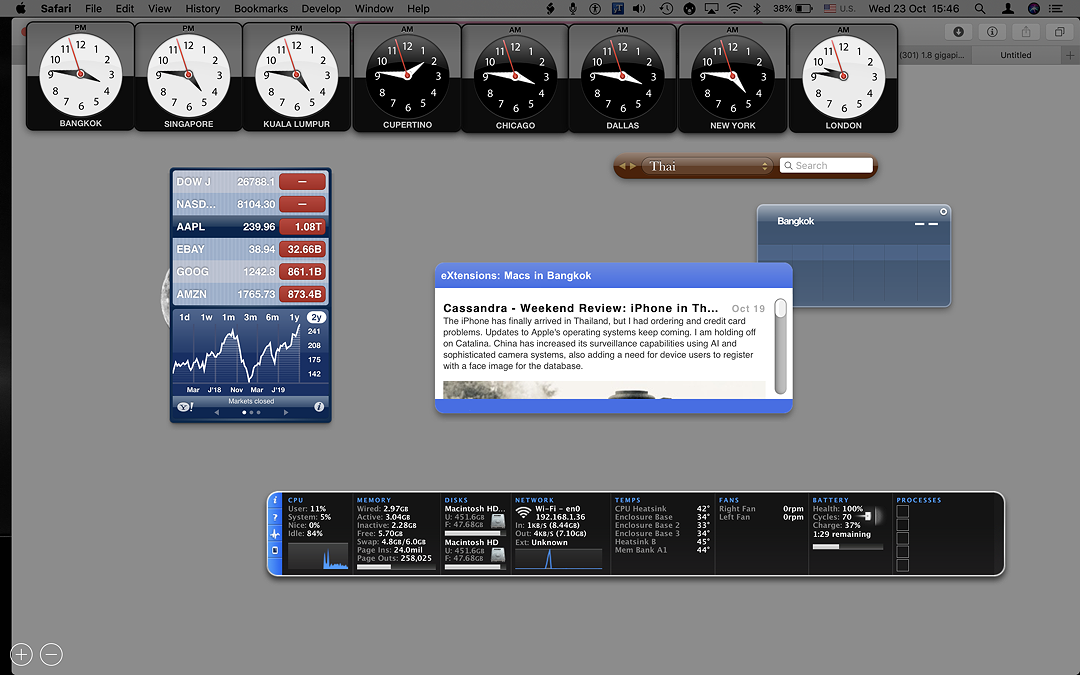Toggle the red DOW J change value

point(302,182)
